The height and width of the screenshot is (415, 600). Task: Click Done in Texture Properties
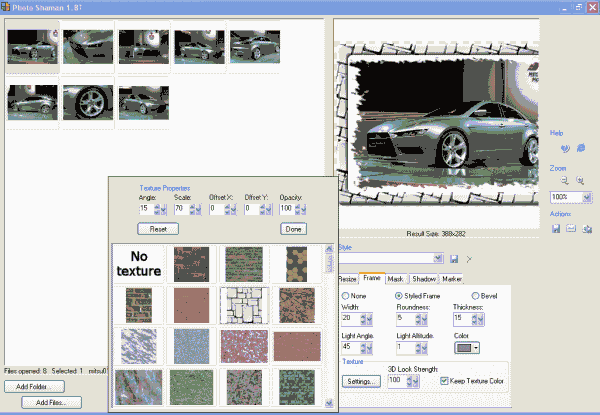click(293, 229)
